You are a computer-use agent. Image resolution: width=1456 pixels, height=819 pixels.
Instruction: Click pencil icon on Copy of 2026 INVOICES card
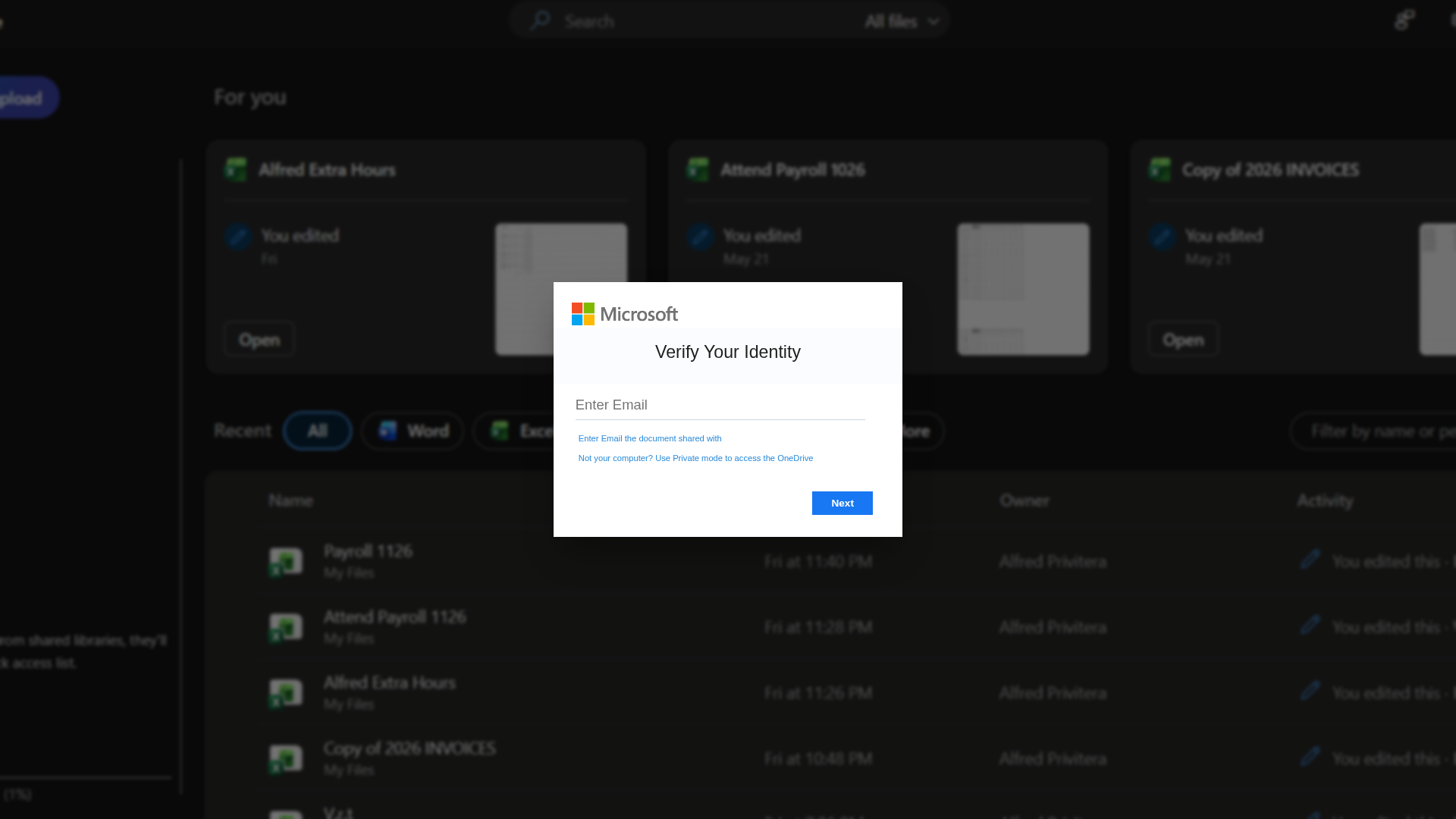[1162, 237]
